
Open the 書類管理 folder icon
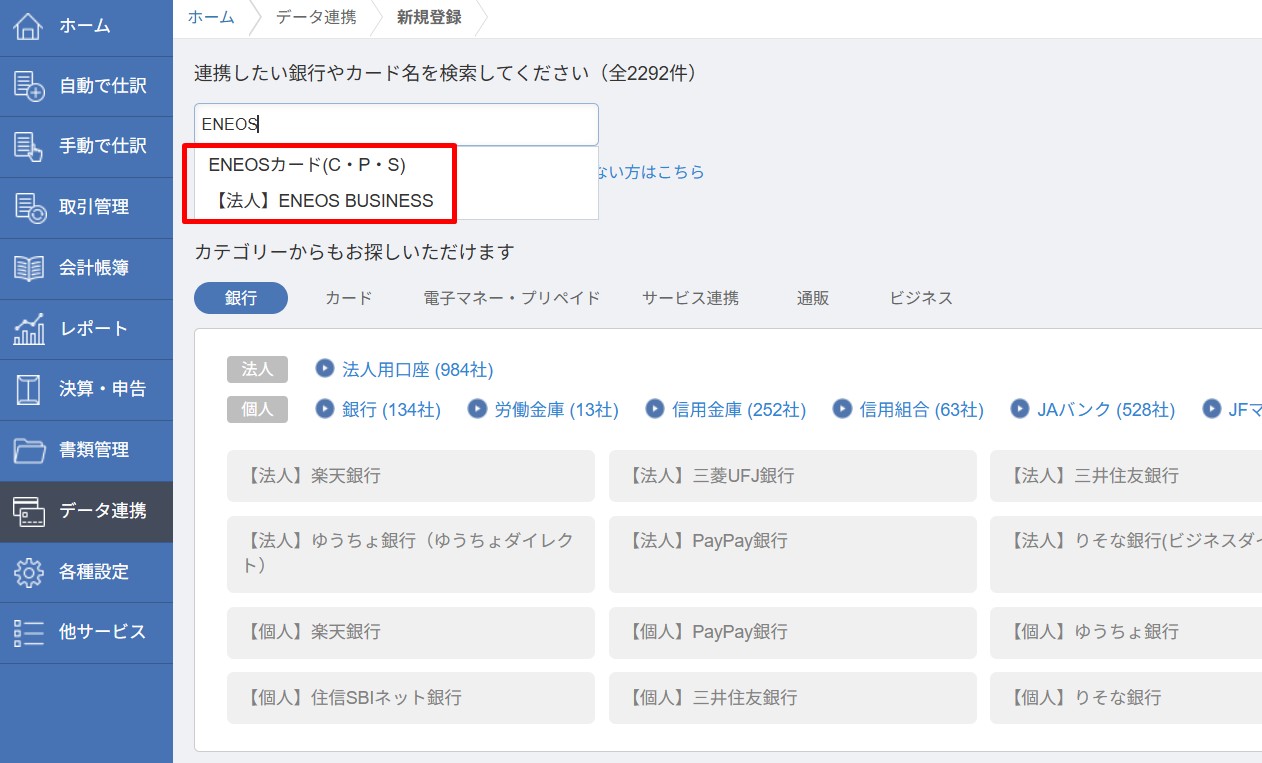[28, 450]
